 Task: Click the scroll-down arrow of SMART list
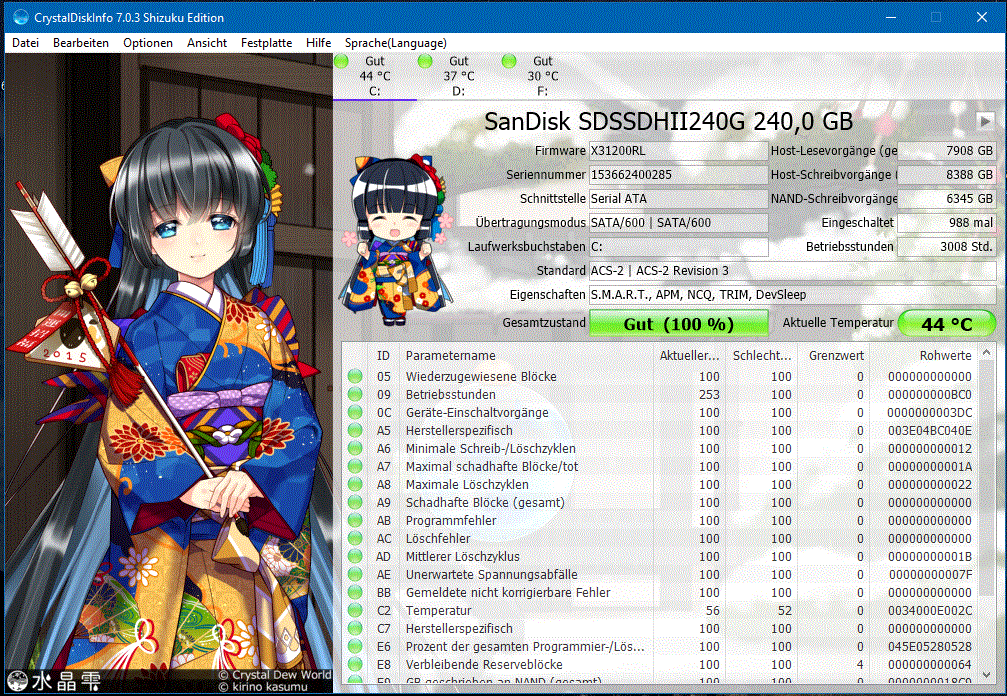pyautogui.click(x=987, y=674)
